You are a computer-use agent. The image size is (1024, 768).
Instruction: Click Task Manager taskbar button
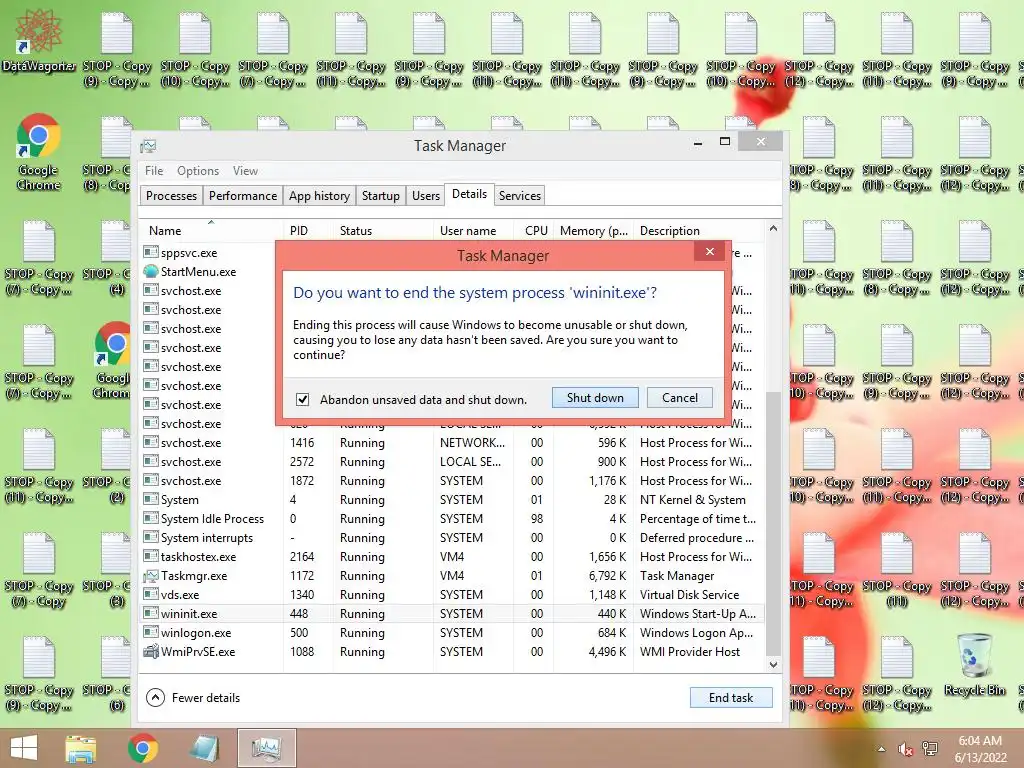tap(266, 748)
